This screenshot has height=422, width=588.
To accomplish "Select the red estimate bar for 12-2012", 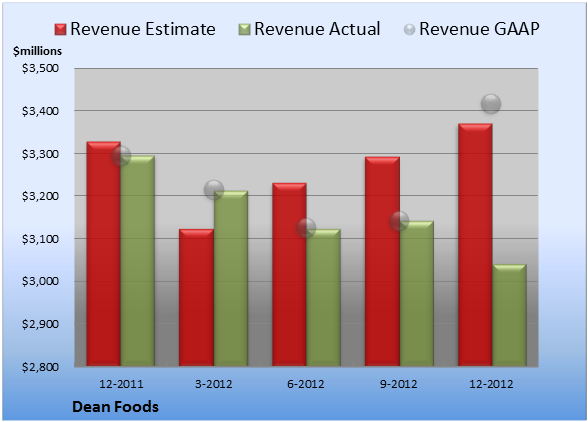I will (475, 245).
